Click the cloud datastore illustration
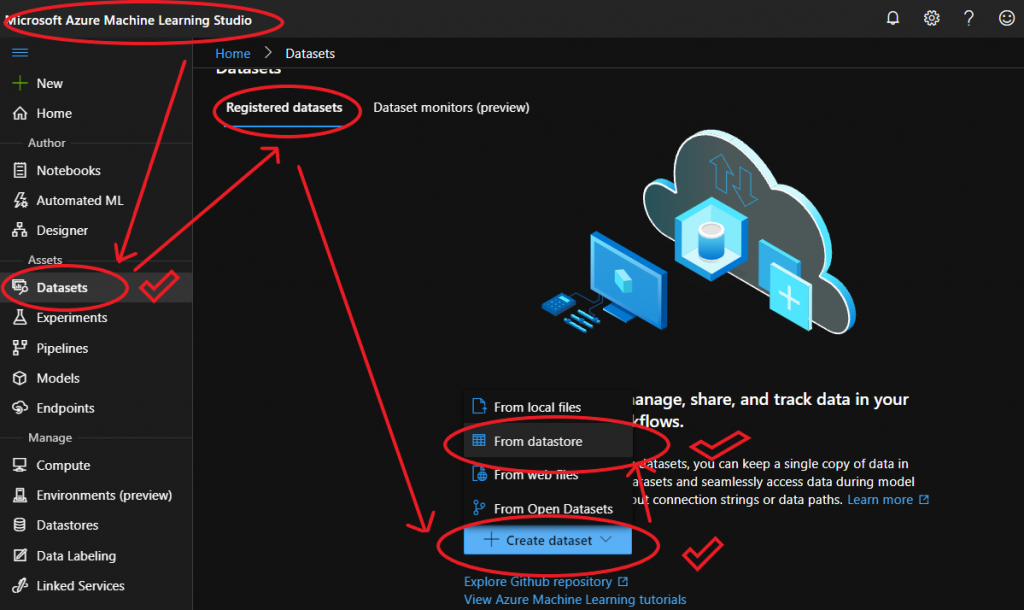The height and width of the screenshot is (610, 1024). pyautogui.click(x=699, y=232)
